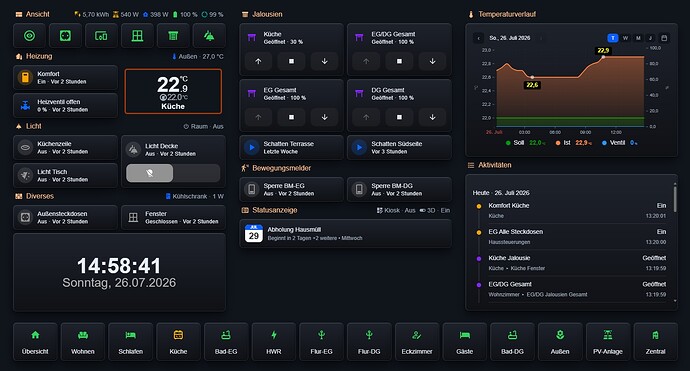Stop the EG/DG Gesamt blinds

pos(399,61)
